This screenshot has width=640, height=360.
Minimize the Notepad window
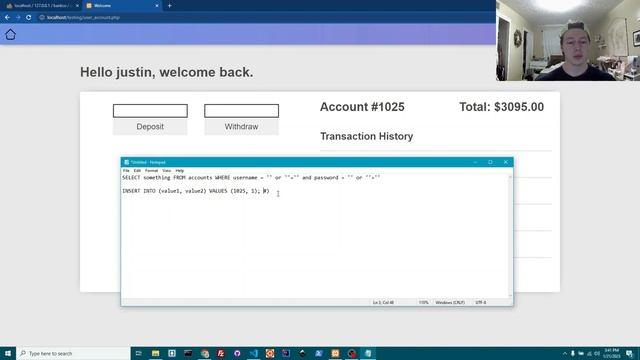tap(475, 162)
